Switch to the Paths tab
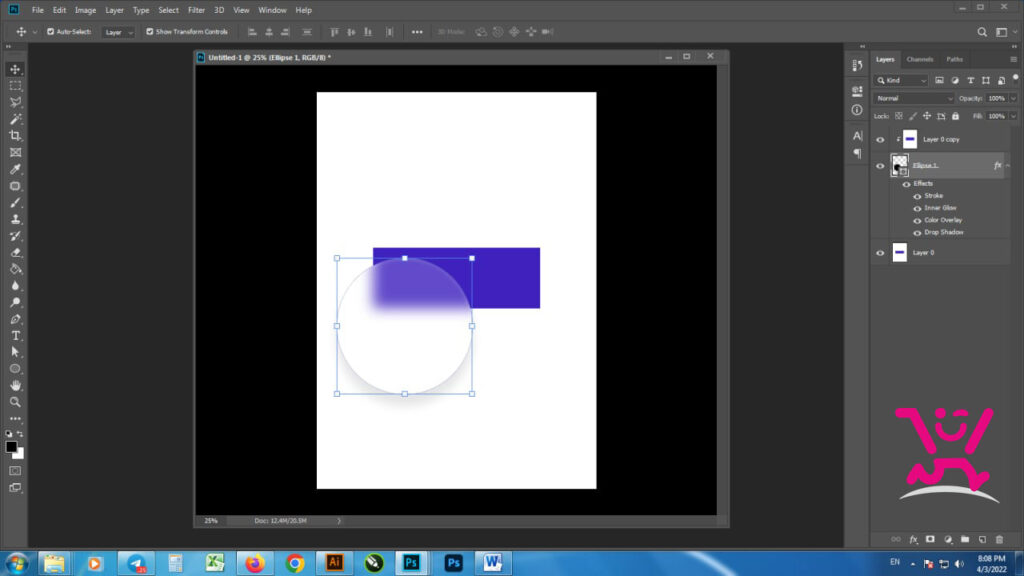This screenshot has width=1024, height=576. click(954, 59)
